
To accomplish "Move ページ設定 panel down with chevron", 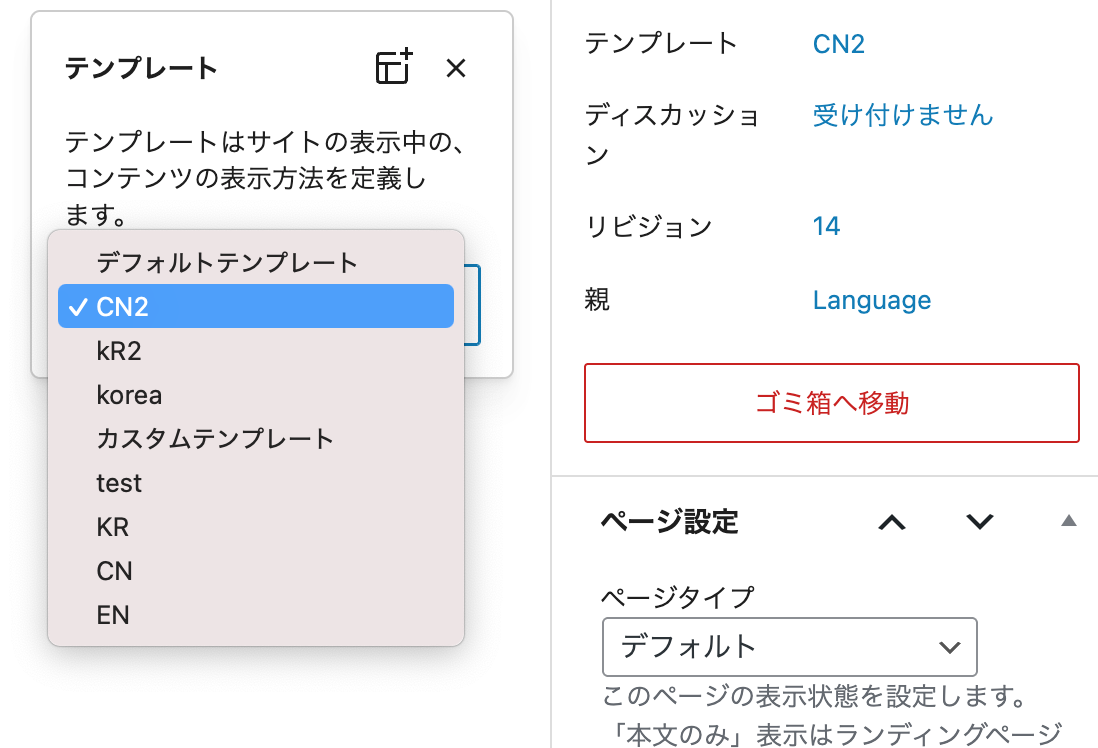I will click(979, 521).
